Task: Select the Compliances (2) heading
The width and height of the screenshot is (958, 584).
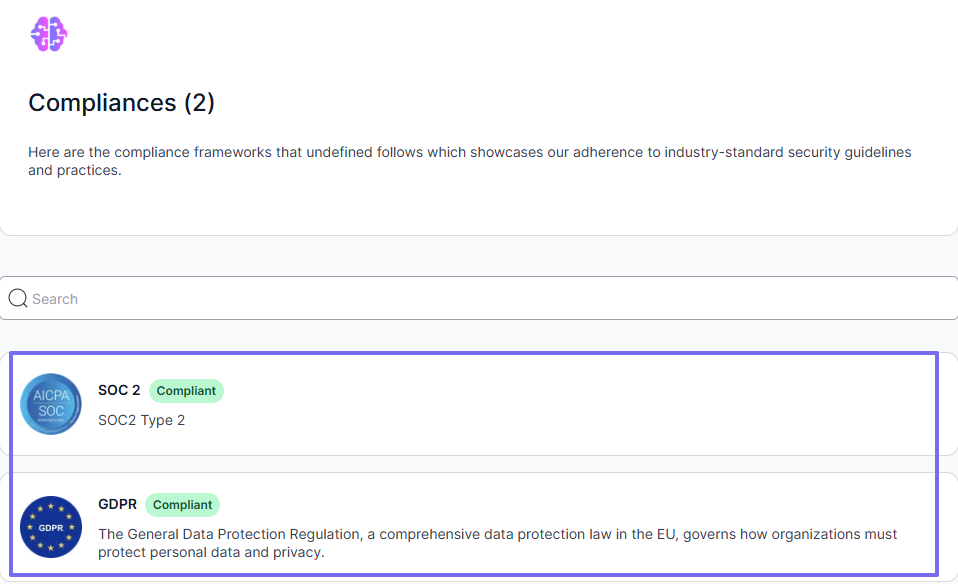Action: tap(120, 102)
